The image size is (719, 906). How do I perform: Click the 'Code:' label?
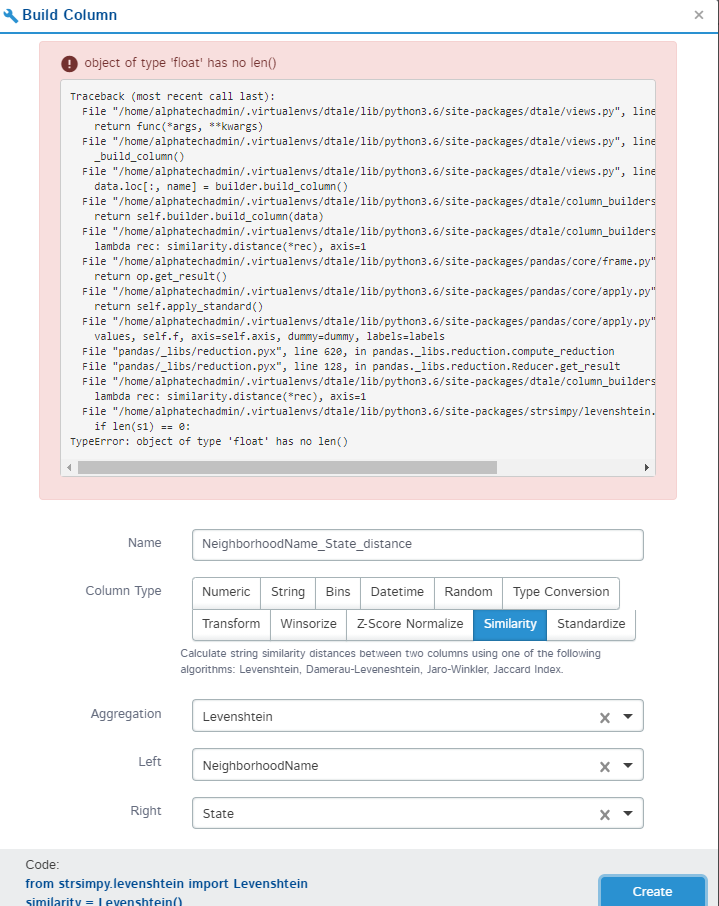pos(42,864)
